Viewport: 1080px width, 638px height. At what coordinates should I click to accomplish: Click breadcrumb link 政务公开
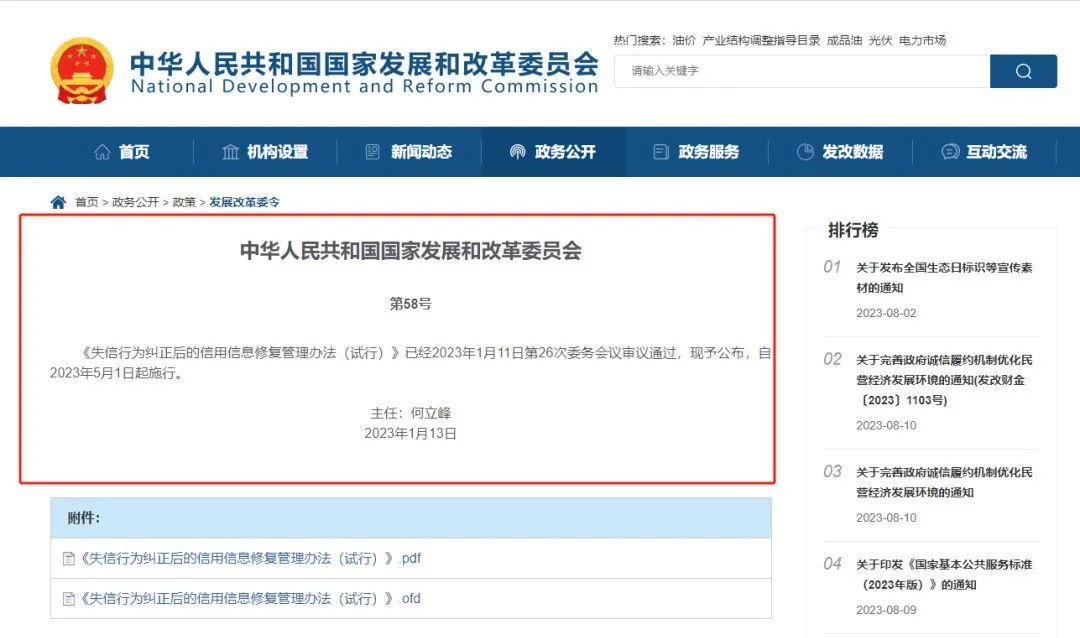tap(136, 202)
